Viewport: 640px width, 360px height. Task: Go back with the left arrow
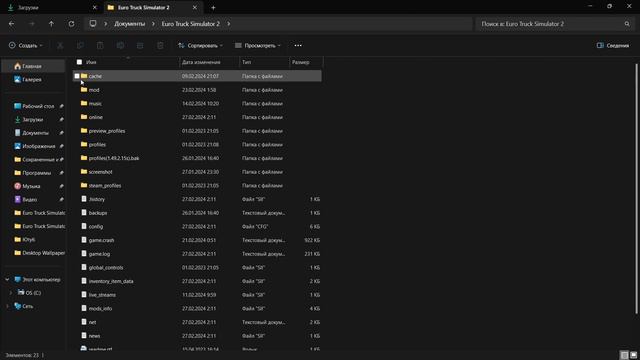coord(11,24)
